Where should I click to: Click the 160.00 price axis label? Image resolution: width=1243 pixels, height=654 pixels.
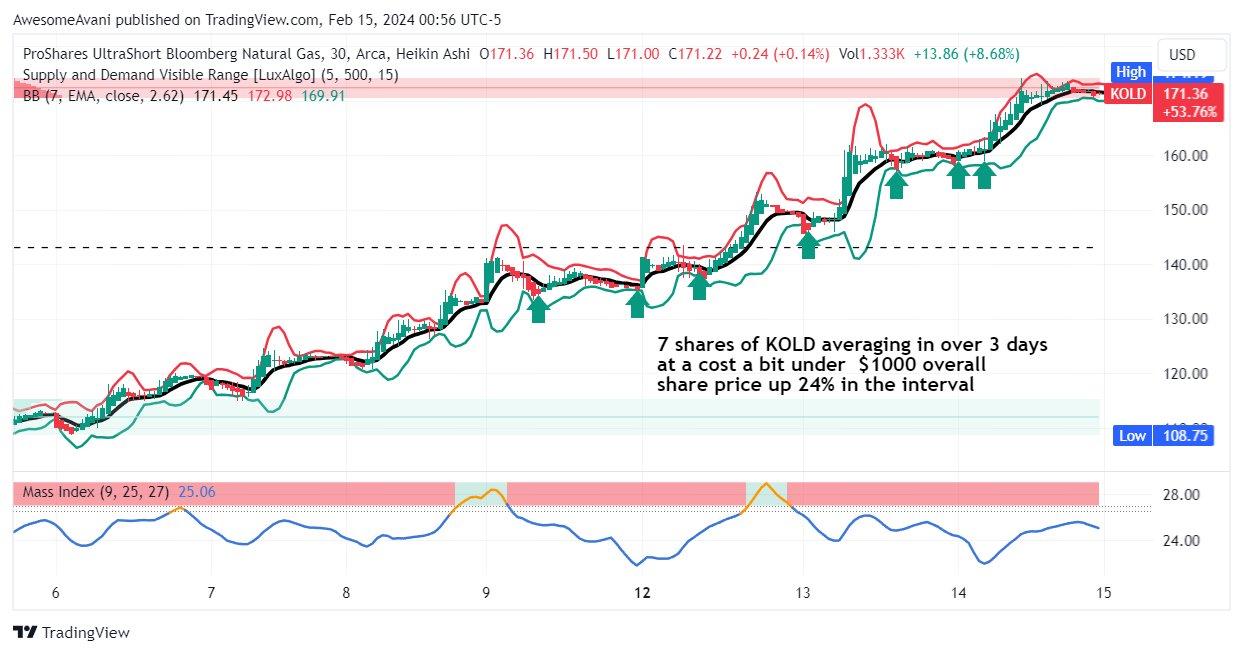(x=1185, y=156)
